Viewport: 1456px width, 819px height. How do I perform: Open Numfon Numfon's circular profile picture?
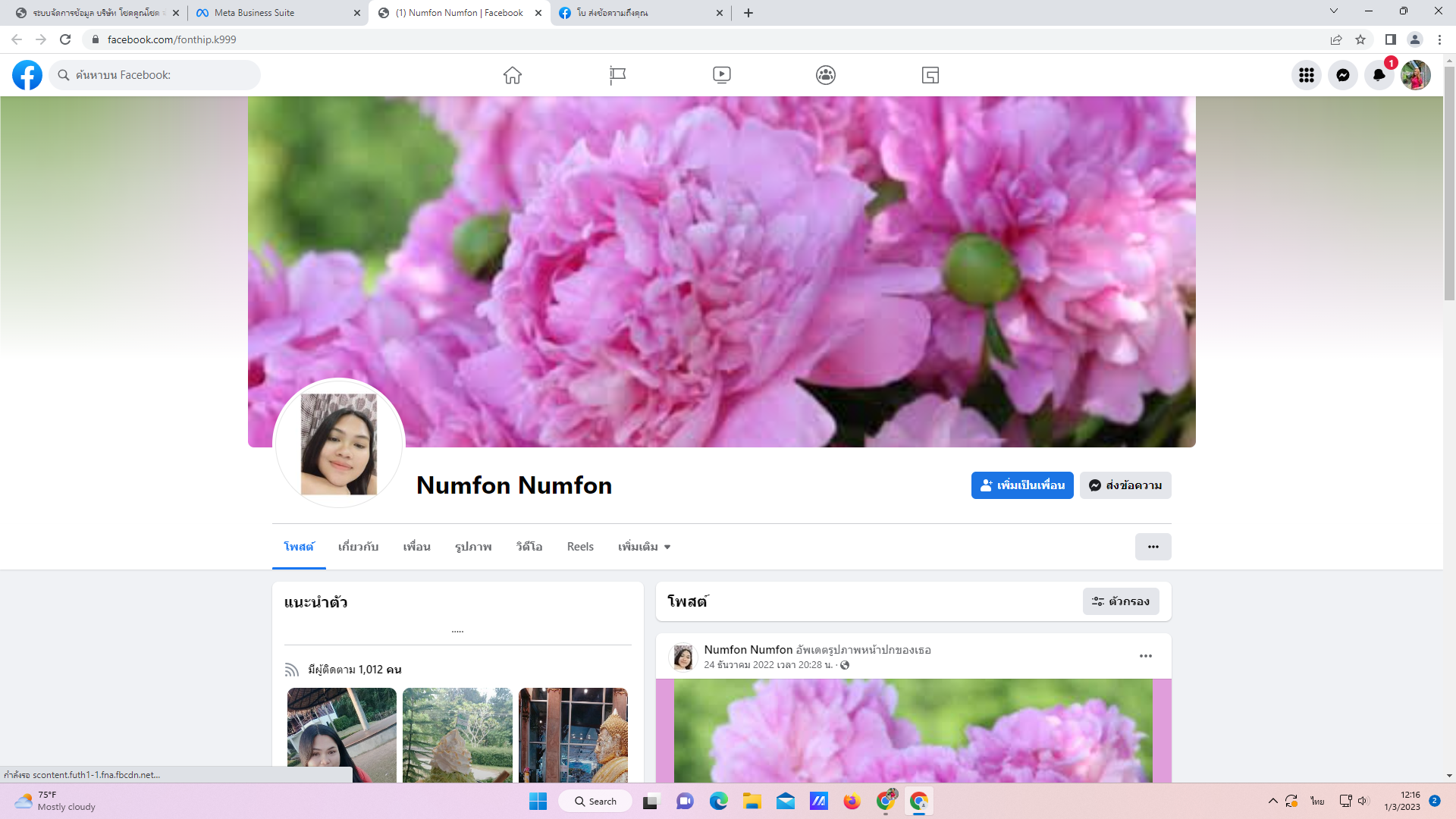[x=339, y=444]
